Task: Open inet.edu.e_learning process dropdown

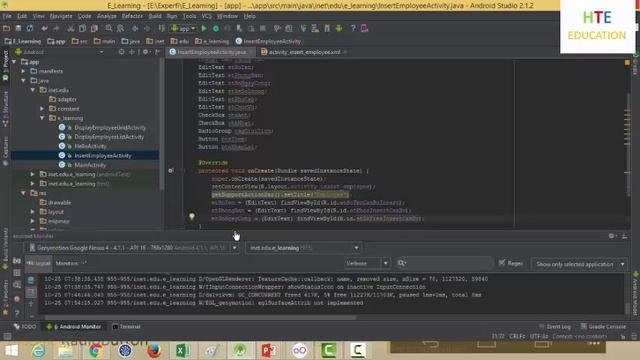Action: tap(304, 248)
